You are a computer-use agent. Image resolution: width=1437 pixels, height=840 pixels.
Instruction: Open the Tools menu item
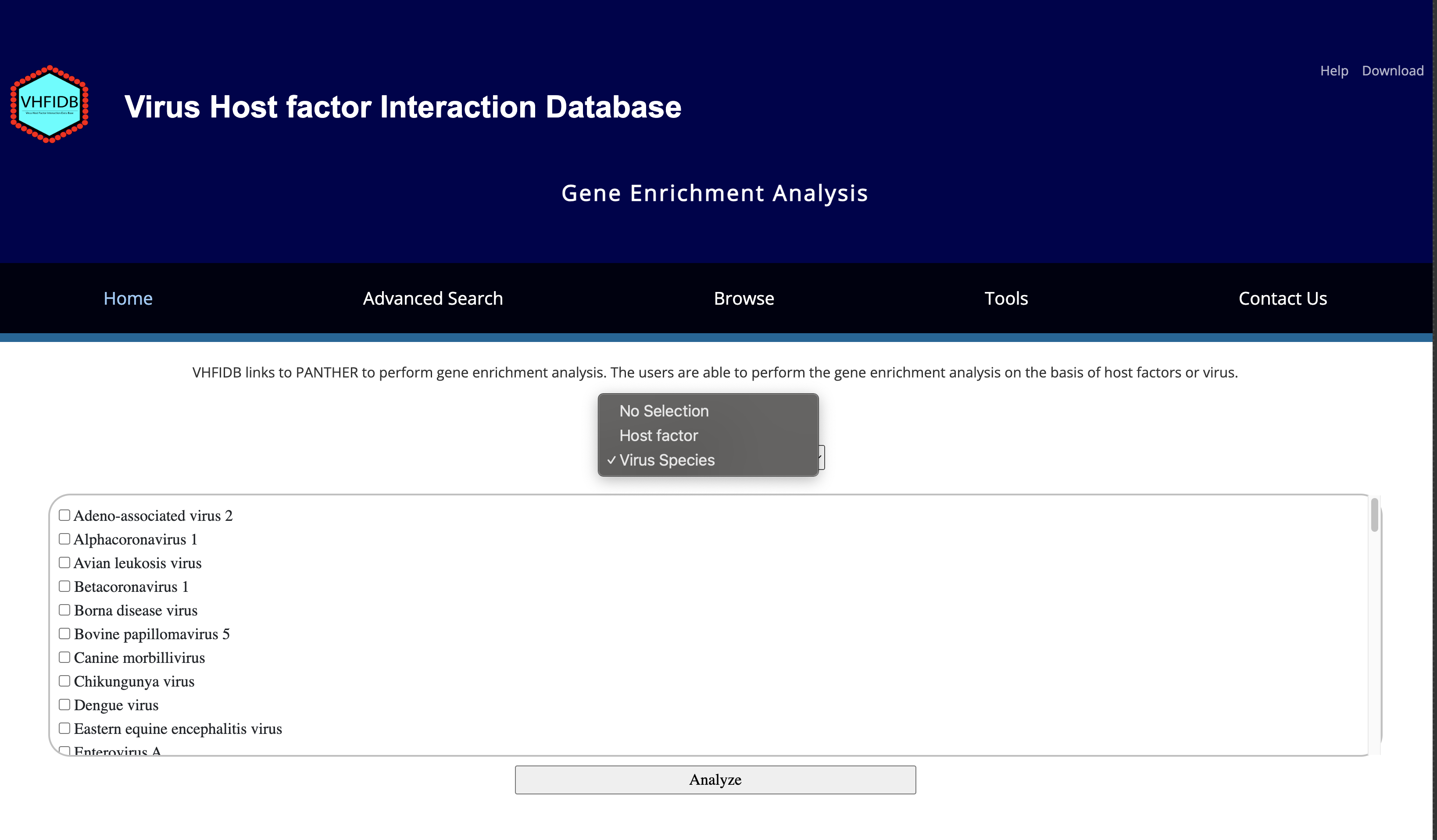click(x=1006, y=298)
